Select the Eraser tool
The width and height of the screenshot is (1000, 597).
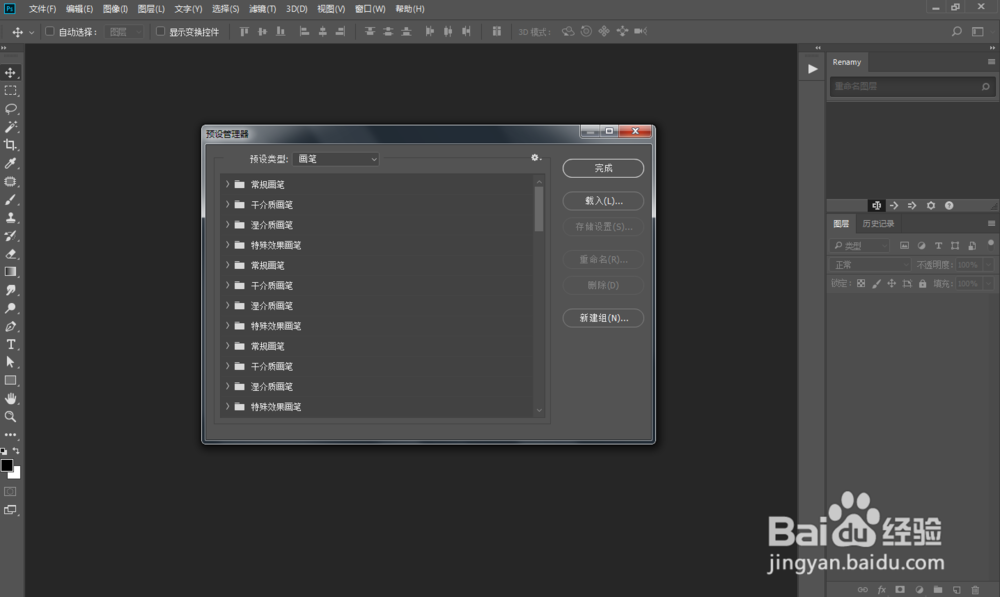[10, 254]
